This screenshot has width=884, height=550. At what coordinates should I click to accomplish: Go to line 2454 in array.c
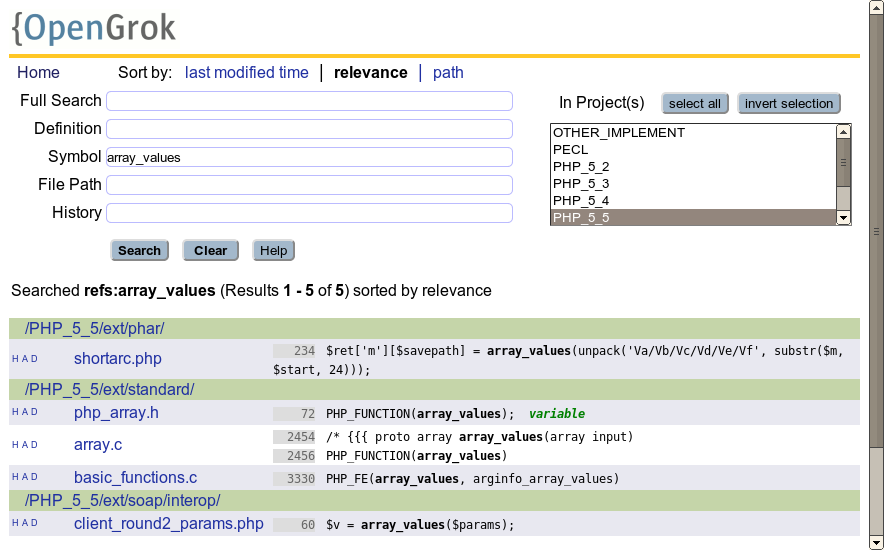click(294, 437)
